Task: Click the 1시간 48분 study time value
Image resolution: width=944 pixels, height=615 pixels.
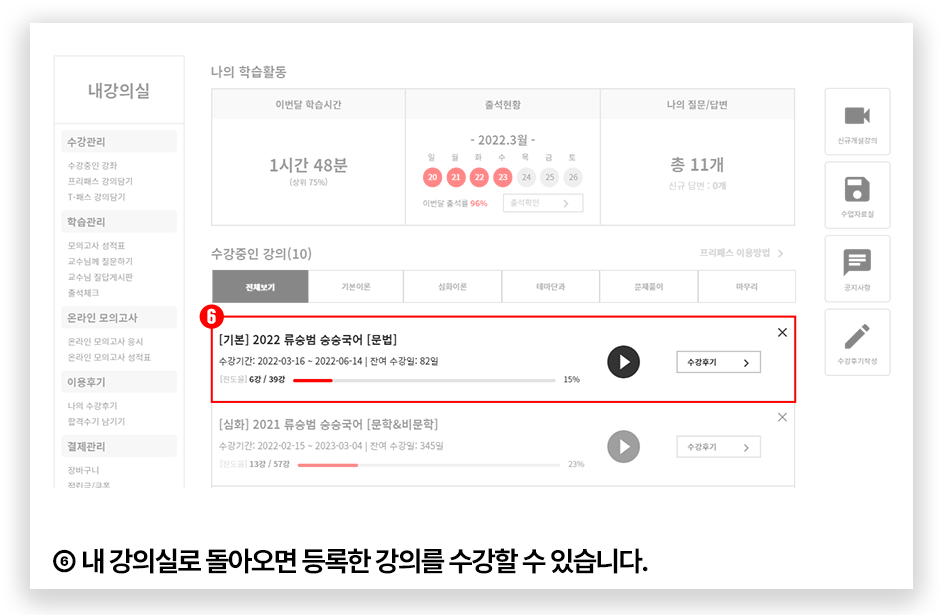Action: coord(308,165)
